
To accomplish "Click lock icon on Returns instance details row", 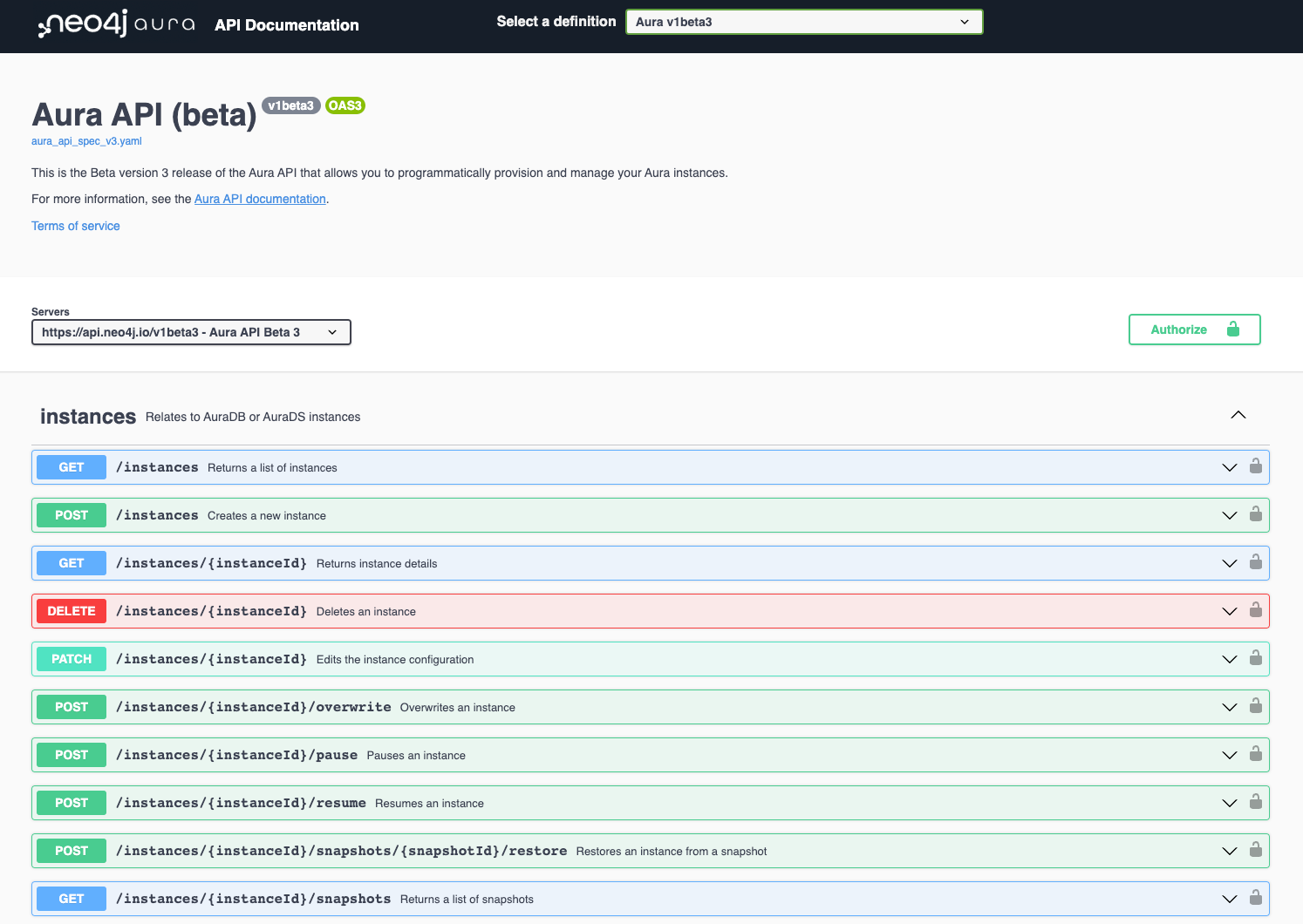I will [x=1255, y=561].
